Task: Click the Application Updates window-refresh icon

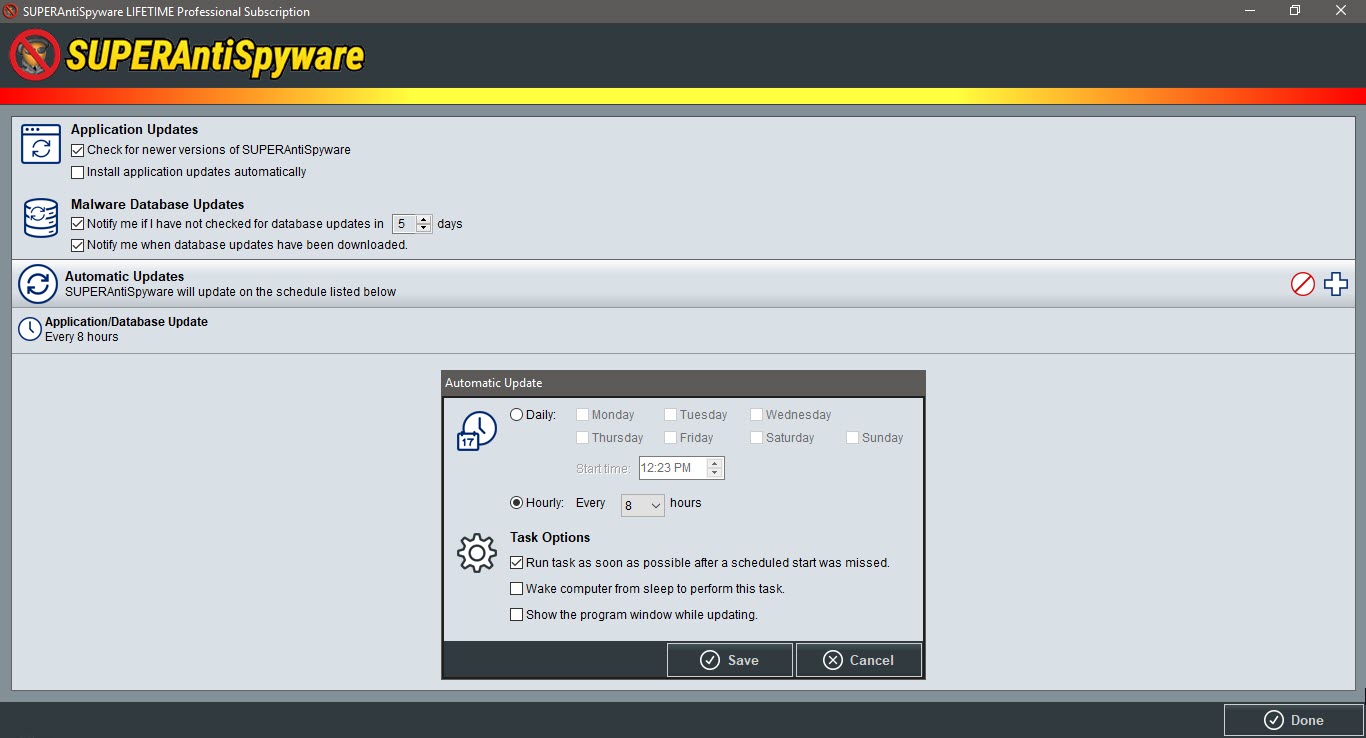Action: tap(41, 144)
